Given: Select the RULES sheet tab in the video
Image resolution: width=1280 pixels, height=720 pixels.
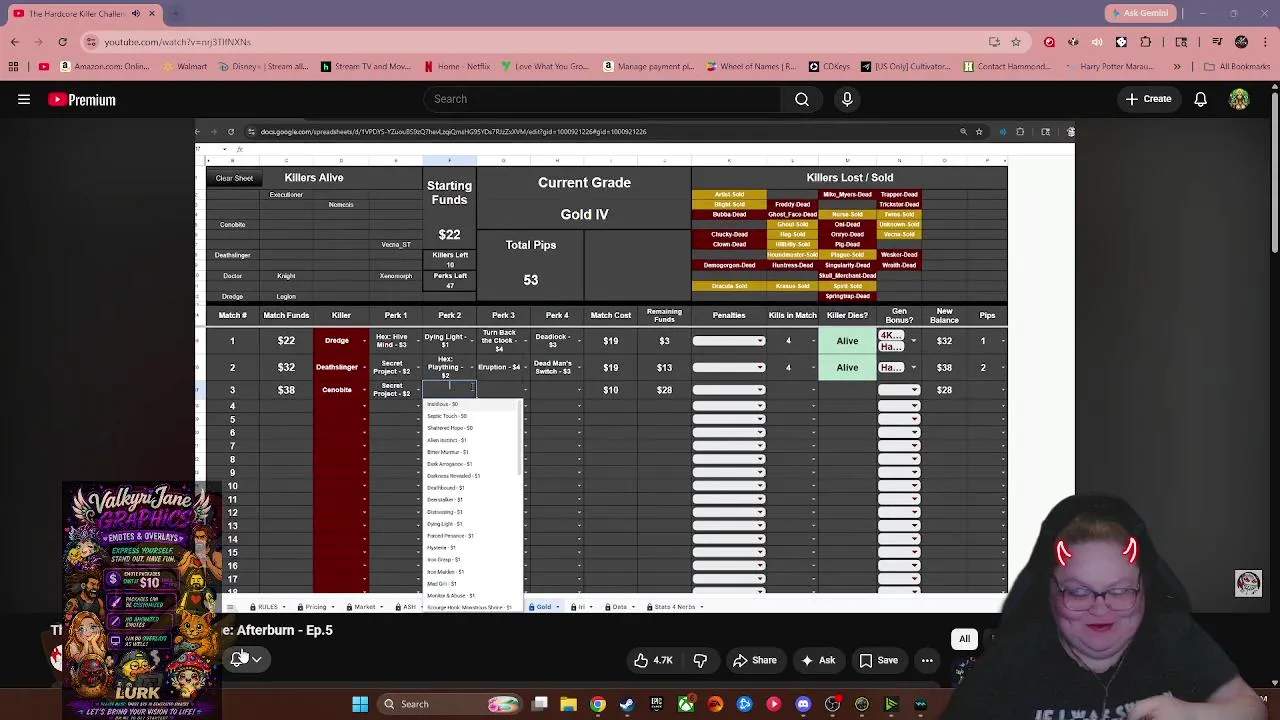Looking at the screenshot, I should tap(267, 607).
